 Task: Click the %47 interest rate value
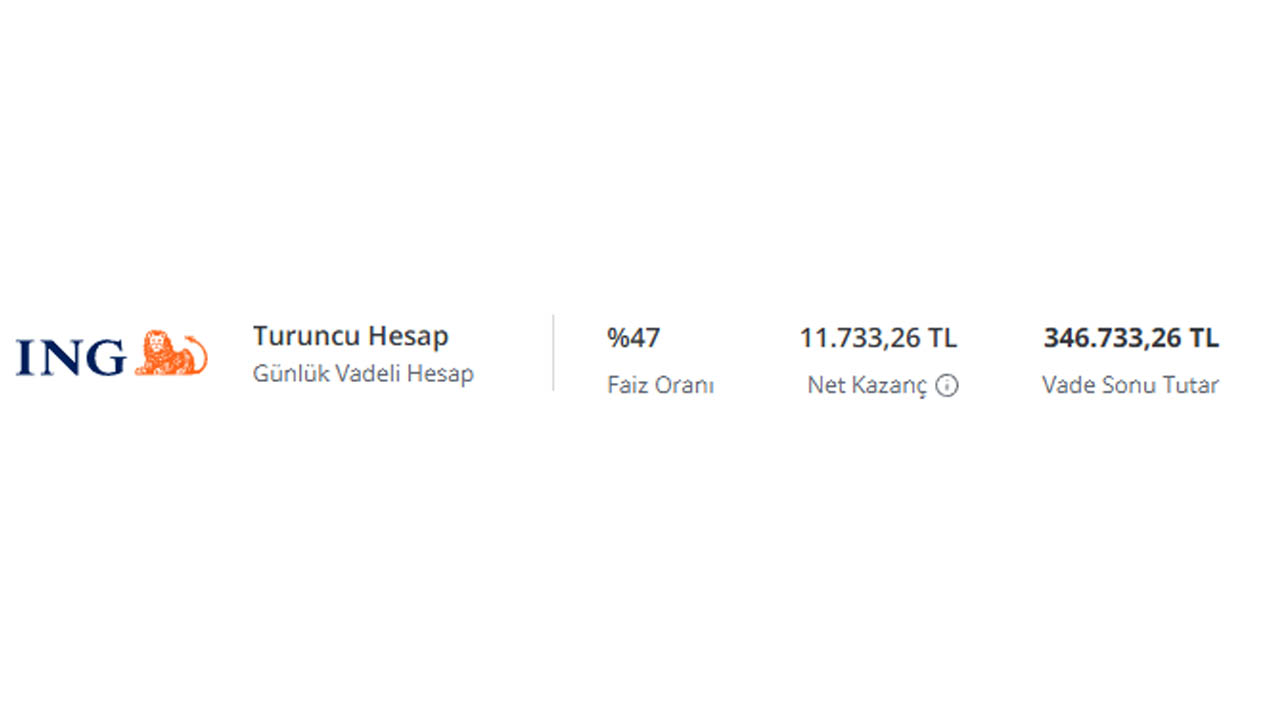(x=633, y=338)
